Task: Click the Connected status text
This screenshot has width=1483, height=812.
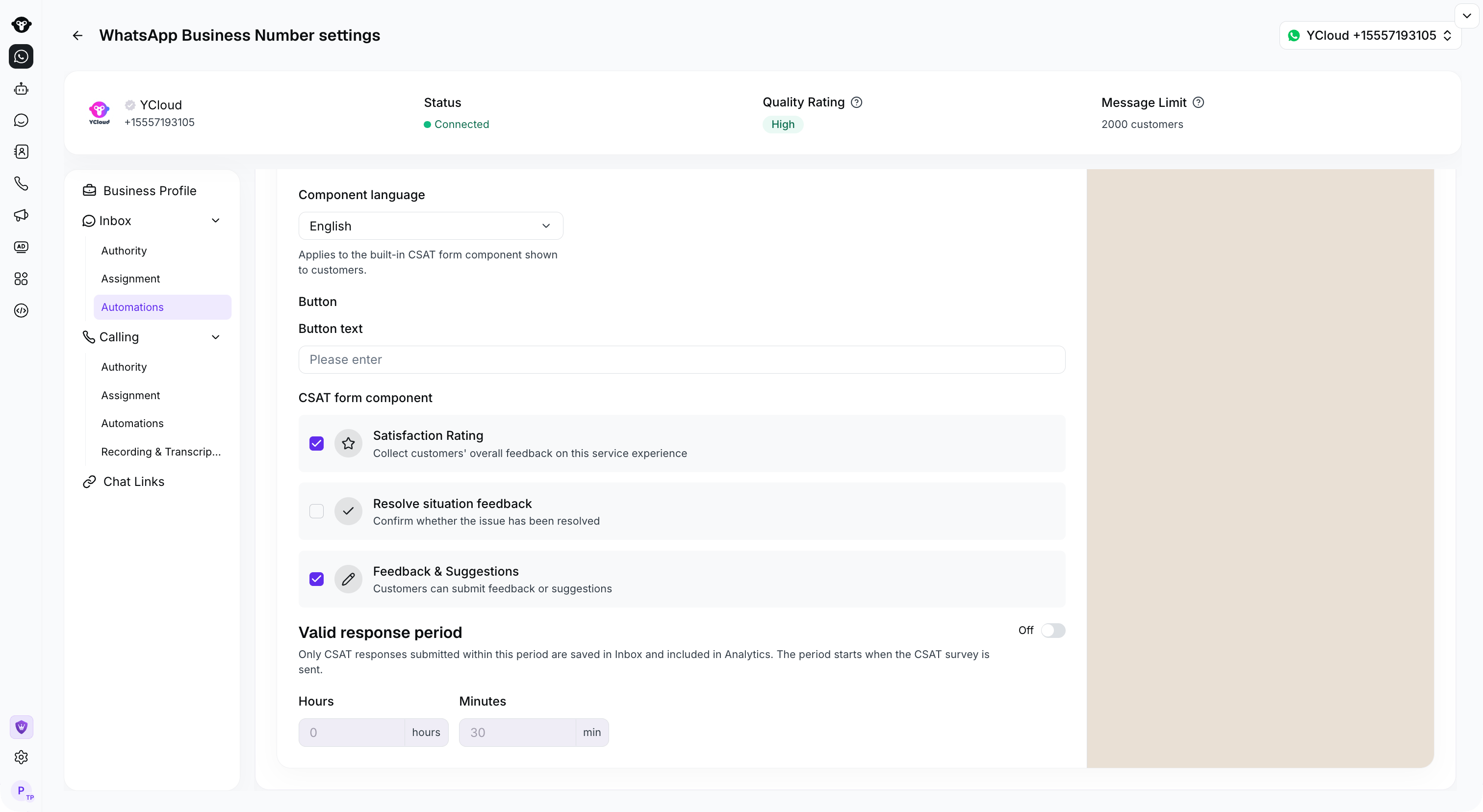Action: pos(461,125)
